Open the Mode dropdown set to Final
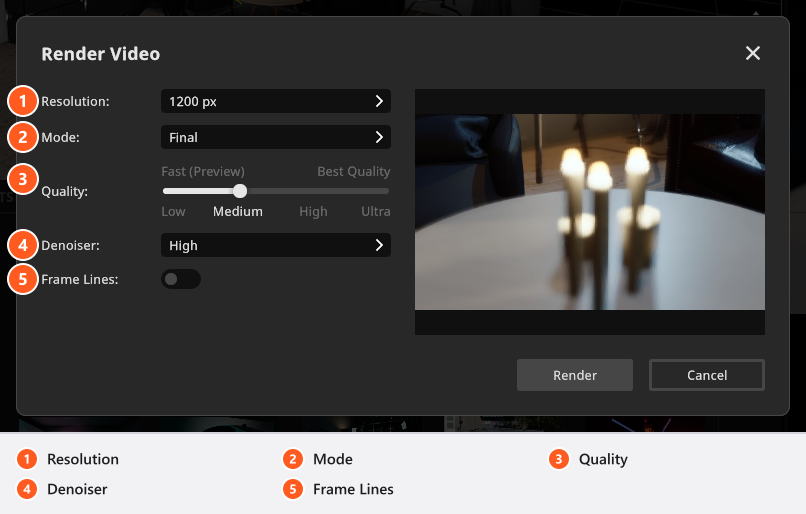This screenshot has width=806, height=514. (x=276, y=137)
